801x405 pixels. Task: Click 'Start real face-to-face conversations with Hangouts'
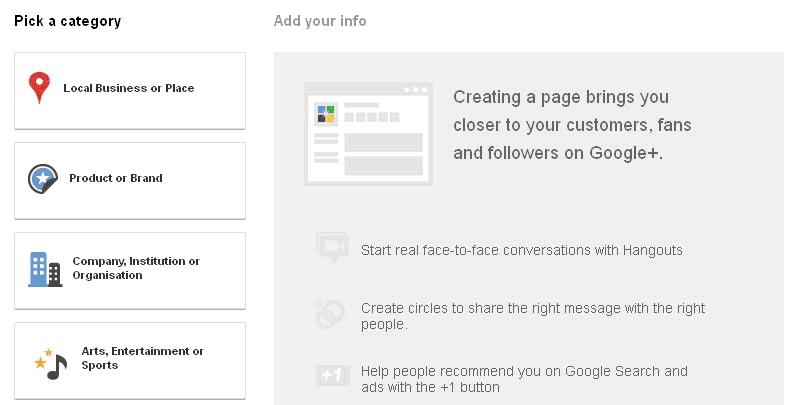click(522, 250)
